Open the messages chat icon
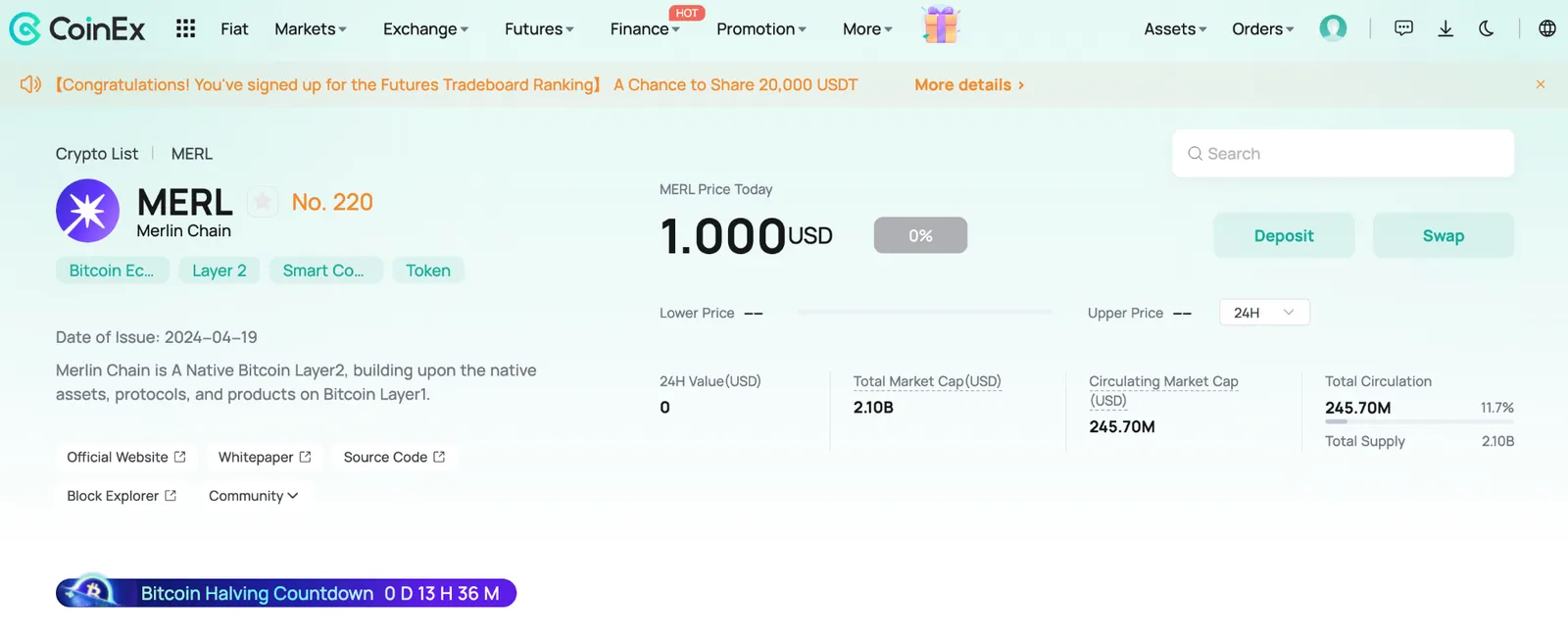The image size is (1568, 639). pyautogui.click(x=1403, y=28)
